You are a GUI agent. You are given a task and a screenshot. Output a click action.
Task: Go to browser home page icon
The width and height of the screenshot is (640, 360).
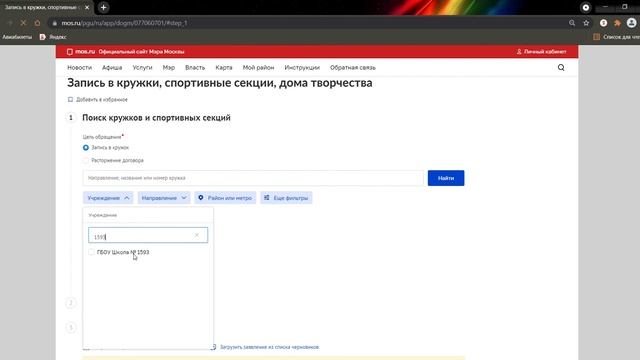[x=37, y=23]
